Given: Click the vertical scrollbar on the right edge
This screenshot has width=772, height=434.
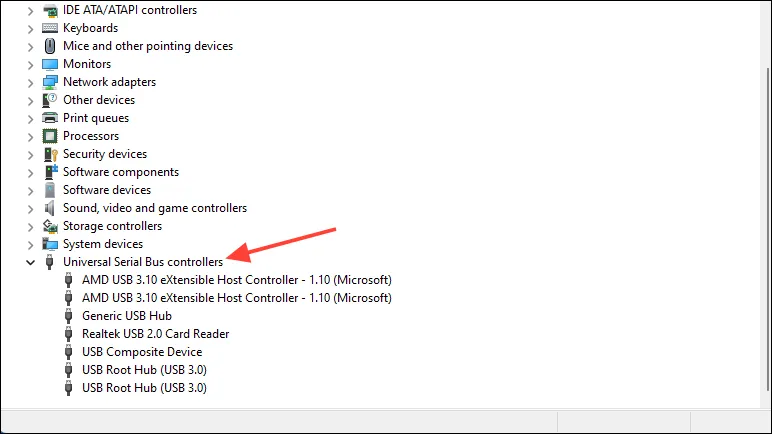Looking at the screenshot, I should click(x=768, y=229).
